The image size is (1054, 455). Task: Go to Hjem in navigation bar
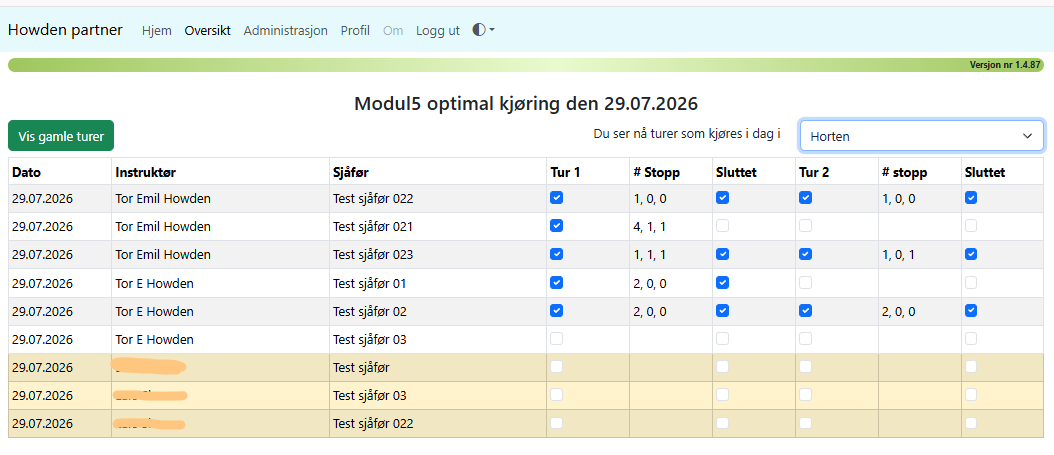[157, 30]
